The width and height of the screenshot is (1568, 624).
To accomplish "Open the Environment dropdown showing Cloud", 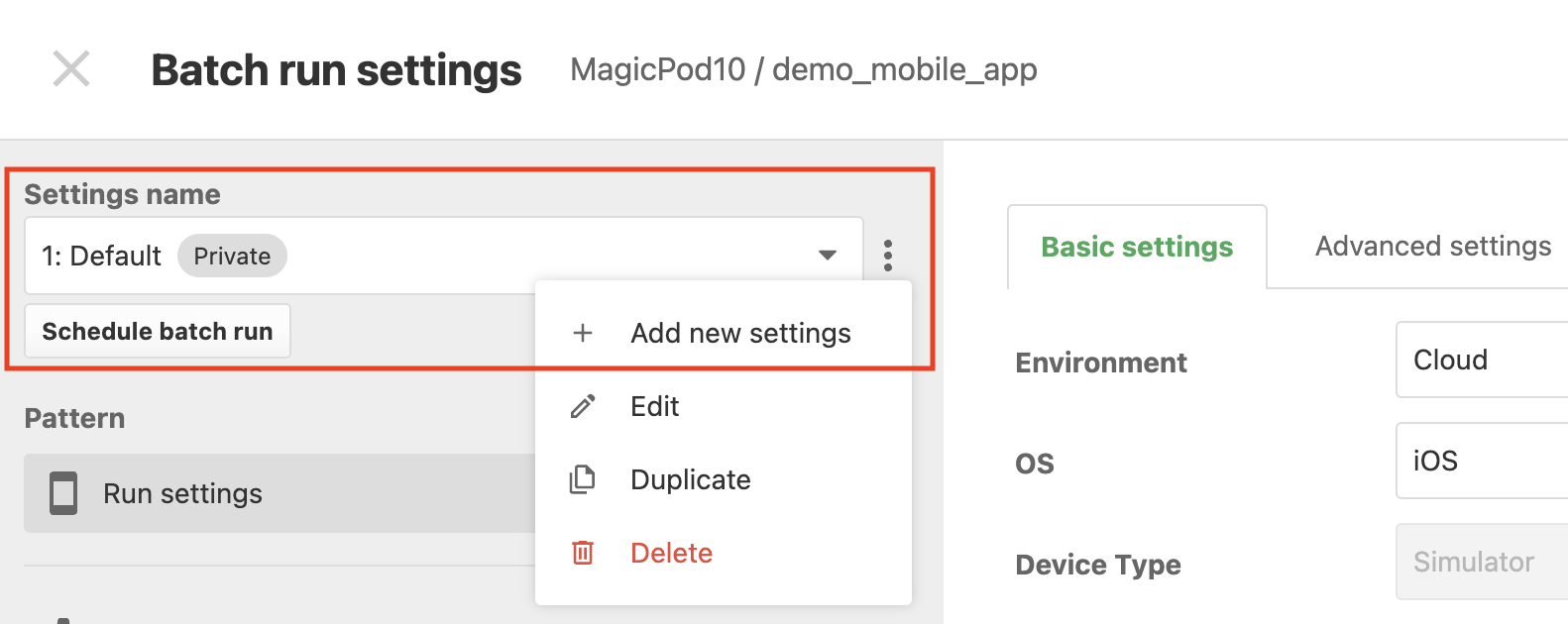I will click(x=1482, y=360).
